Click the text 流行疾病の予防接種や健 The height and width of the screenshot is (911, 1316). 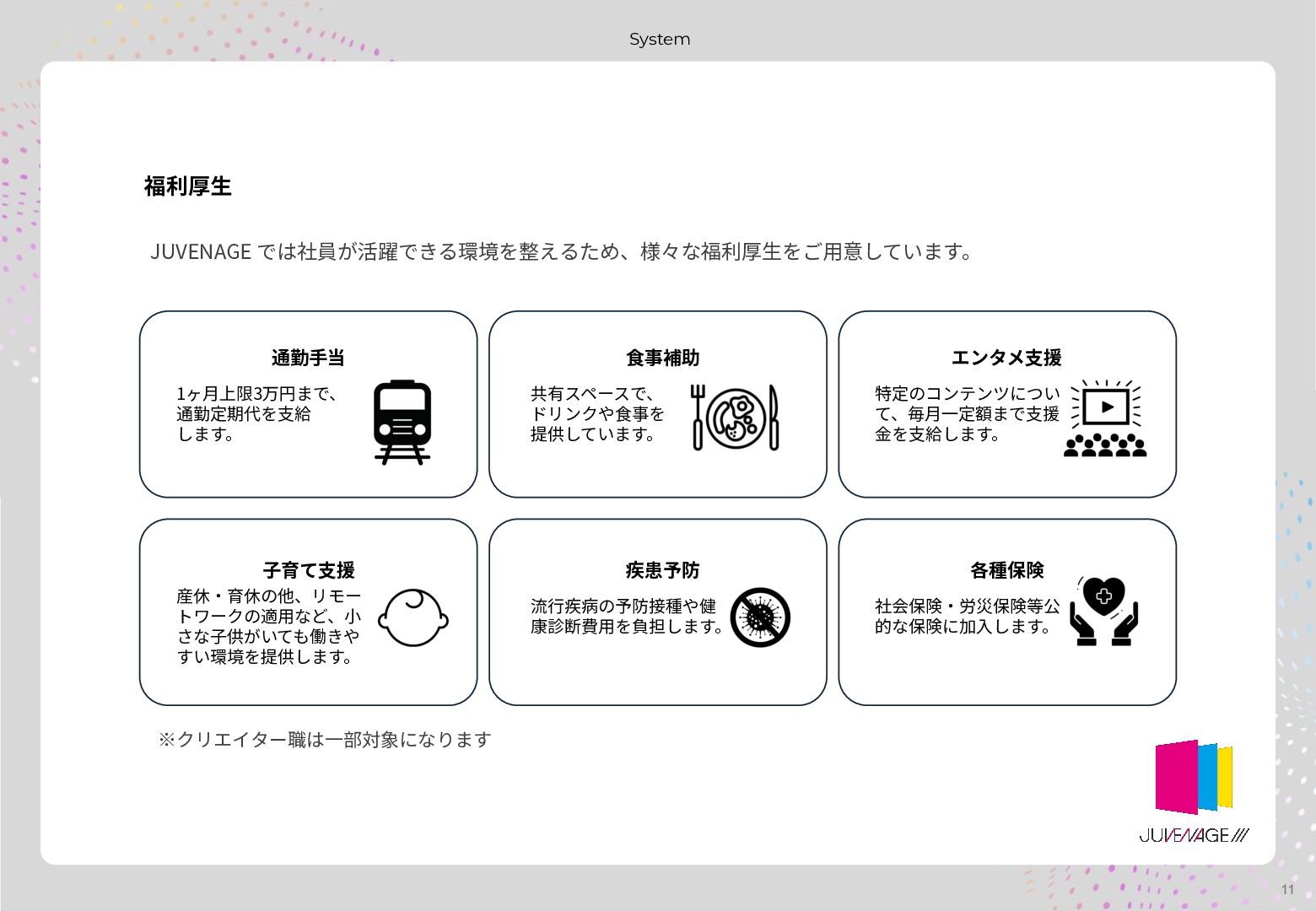tap(623, 606)
